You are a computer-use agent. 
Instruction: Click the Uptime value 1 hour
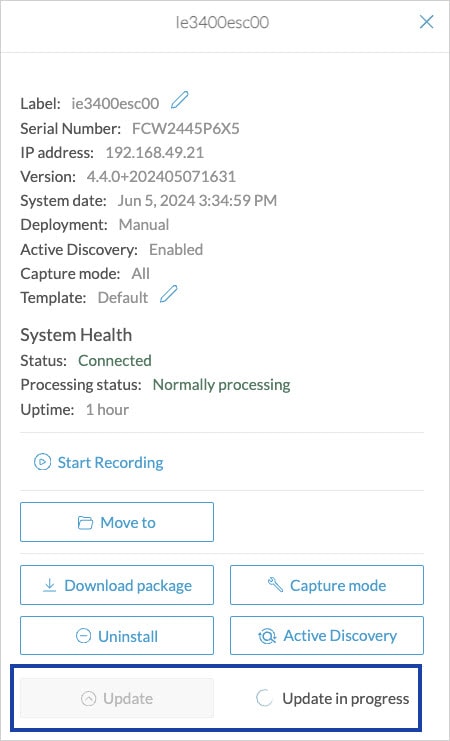[x=107, y=409]
